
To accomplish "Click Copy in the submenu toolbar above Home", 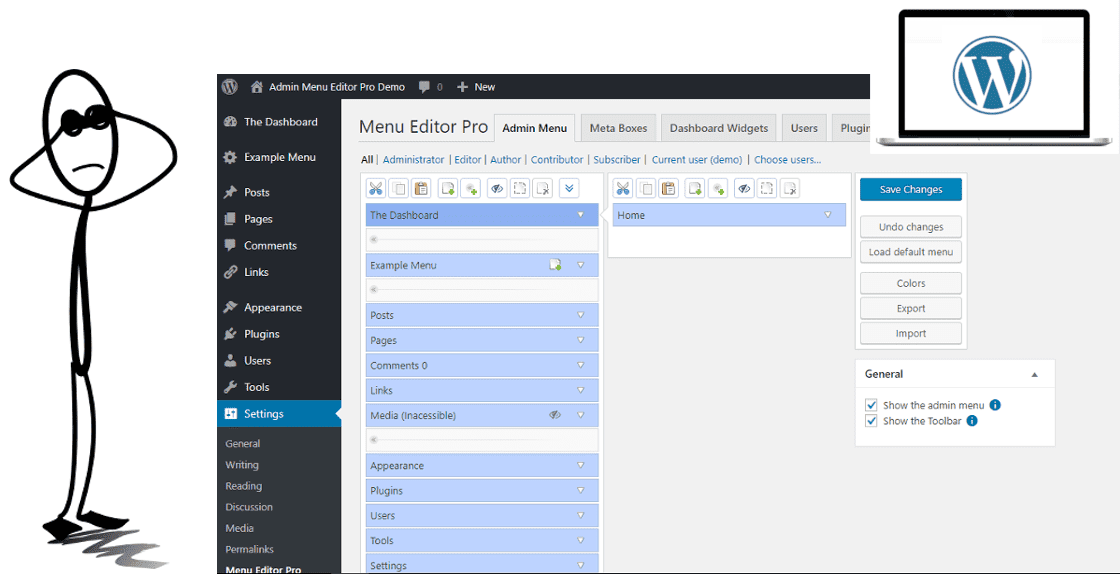I will 646,189.
